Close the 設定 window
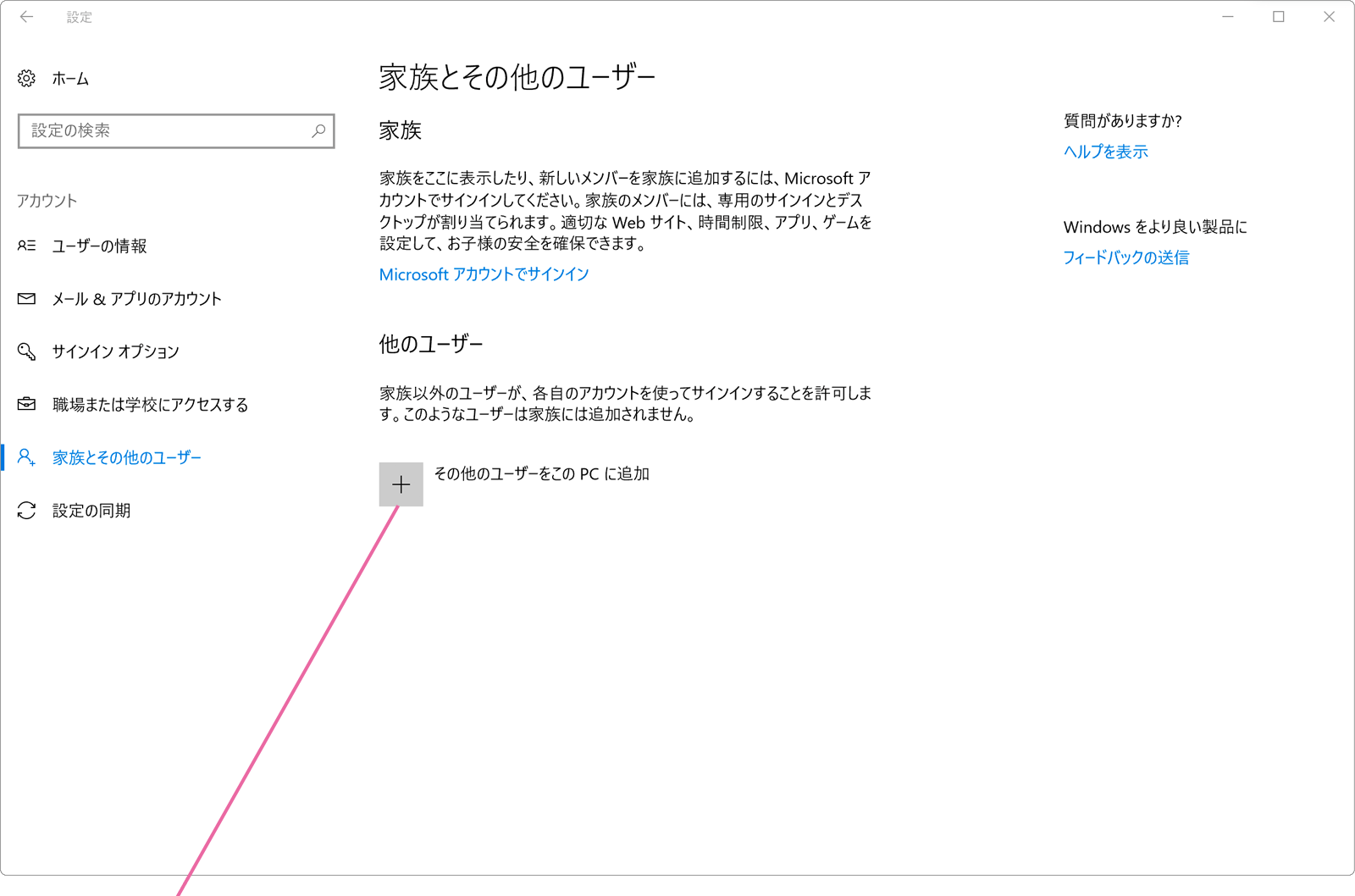Viewport: 1355px width, 896px height. 1330,16
